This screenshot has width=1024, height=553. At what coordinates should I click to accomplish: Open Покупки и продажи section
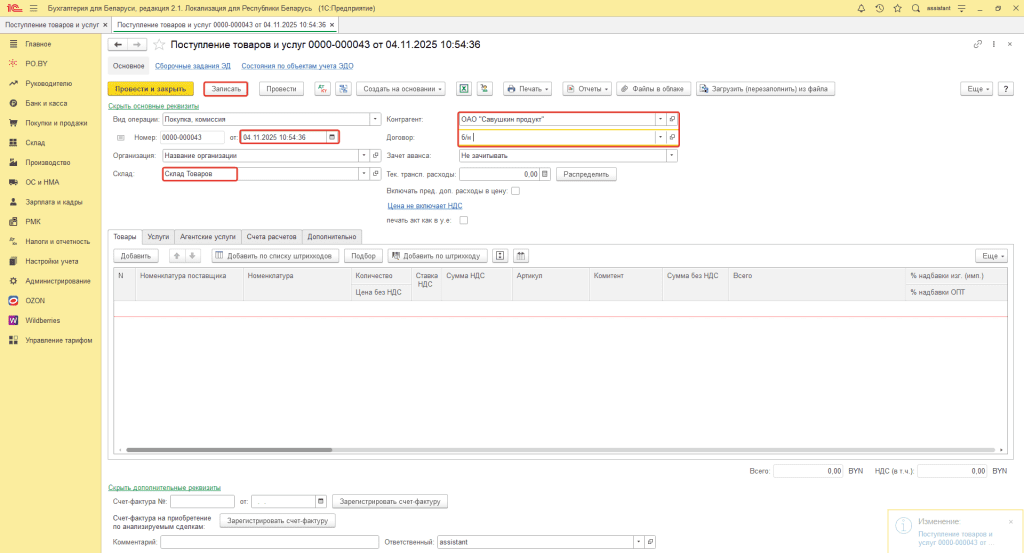tap(56, 123)
